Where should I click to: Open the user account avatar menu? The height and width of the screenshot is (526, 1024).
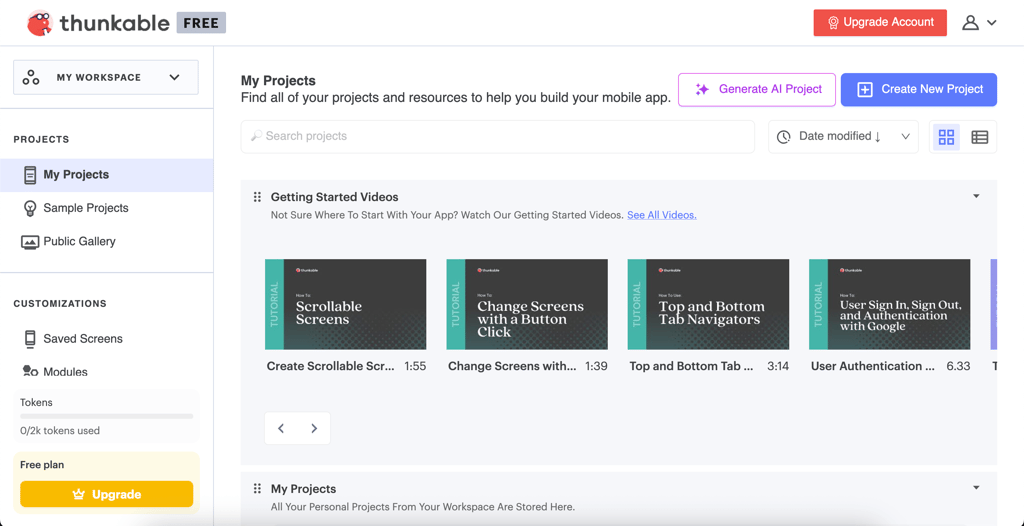pyautogui.click(x=970, y=22)
